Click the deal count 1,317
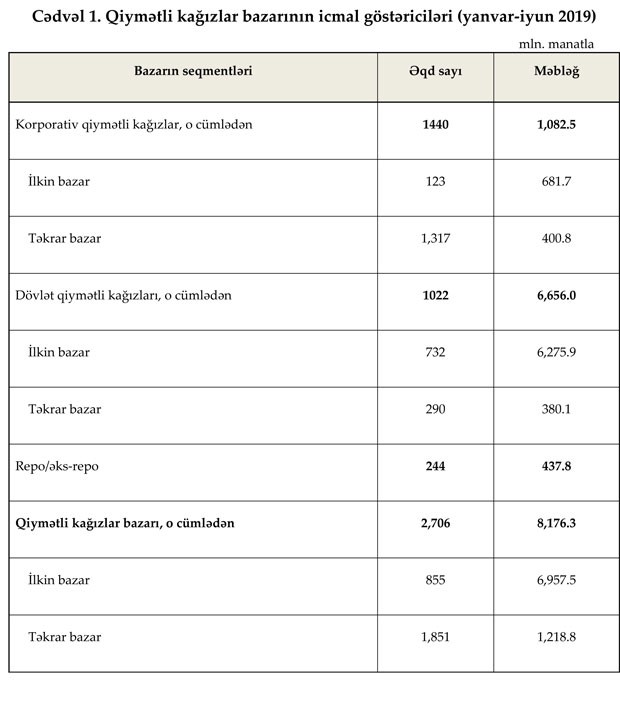The width and height of the screenshot is (620, 721). [435, 238]
